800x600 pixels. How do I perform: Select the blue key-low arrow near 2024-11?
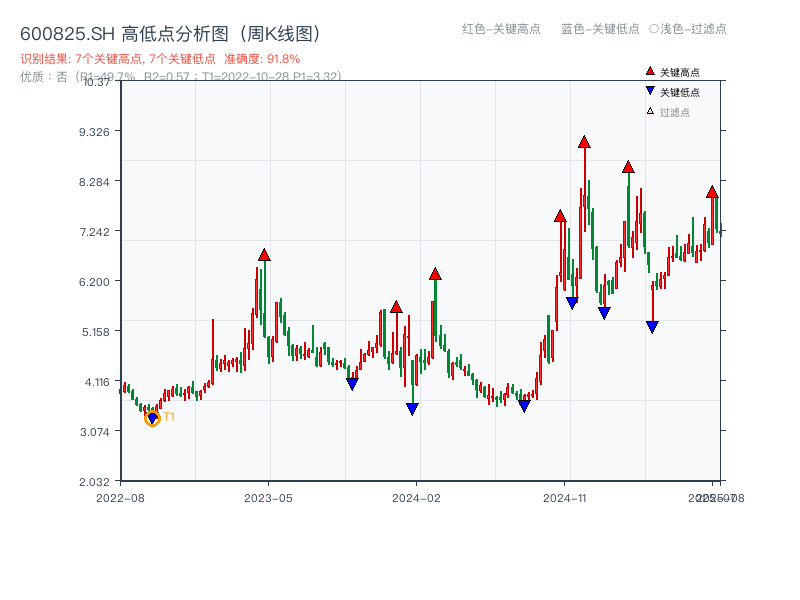click(x=570, y=301)
